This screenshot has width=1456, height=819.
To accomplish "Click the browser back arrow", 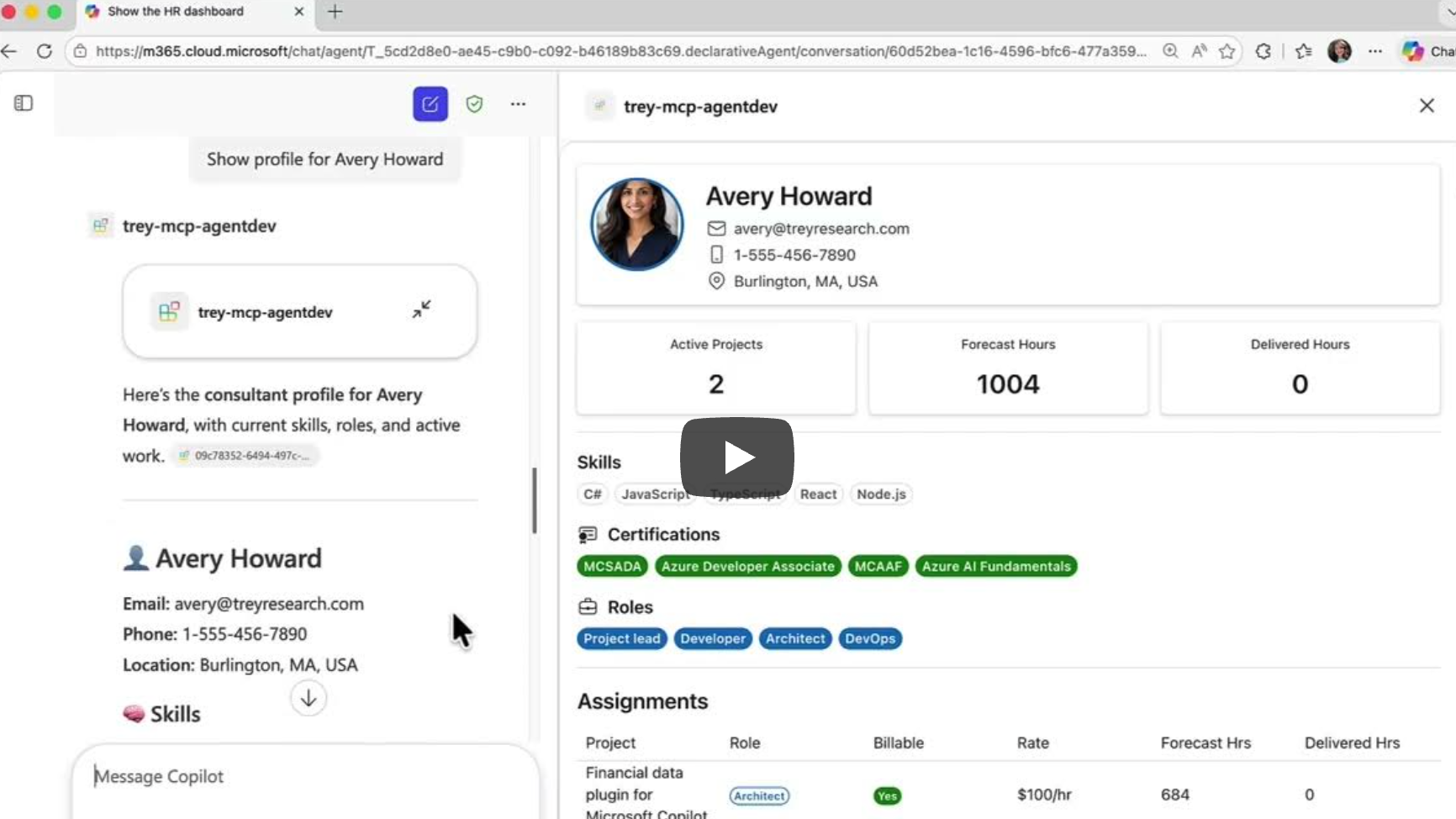I will [9, 51].
